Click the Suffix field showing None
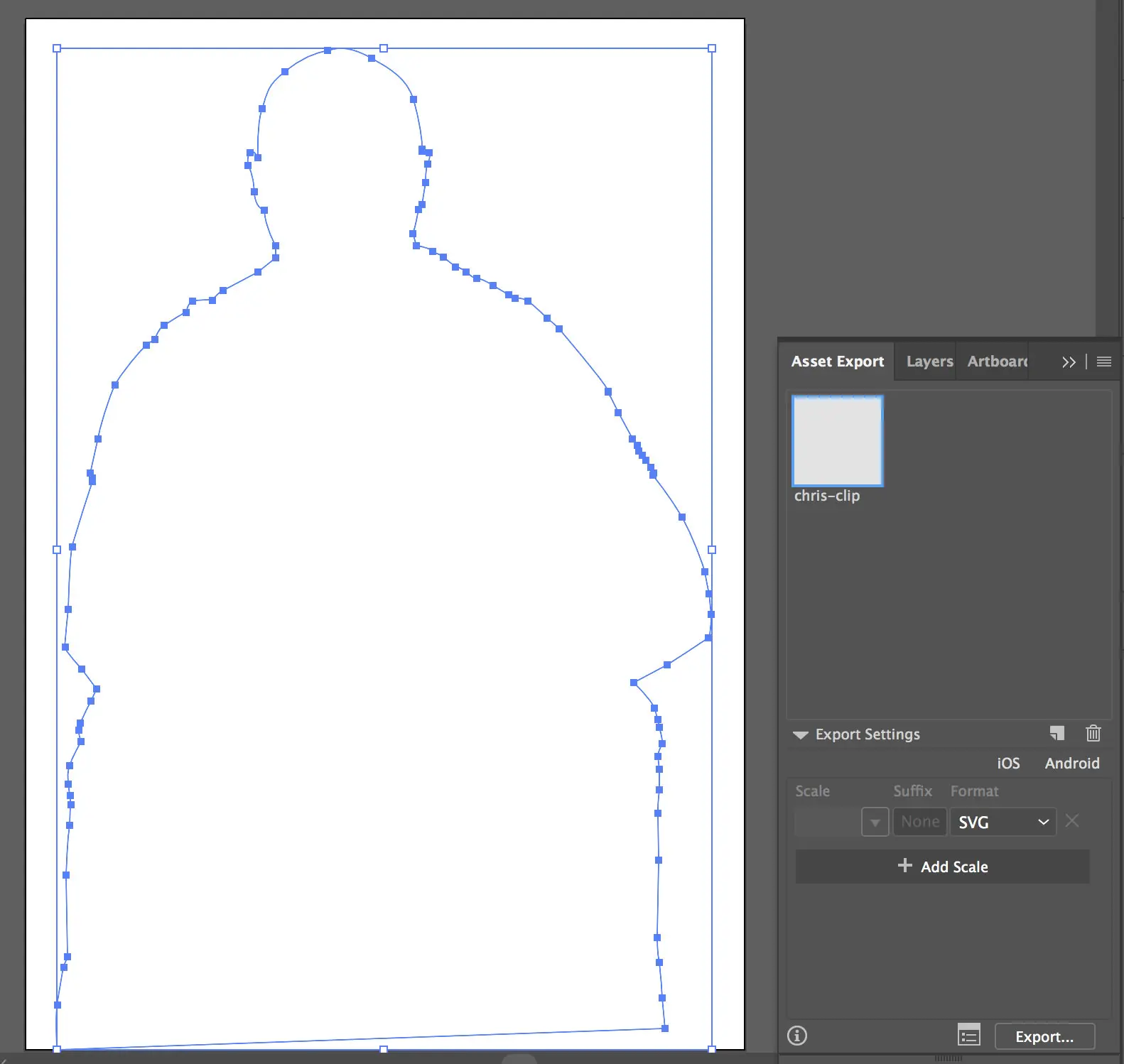 coord(919,822)
